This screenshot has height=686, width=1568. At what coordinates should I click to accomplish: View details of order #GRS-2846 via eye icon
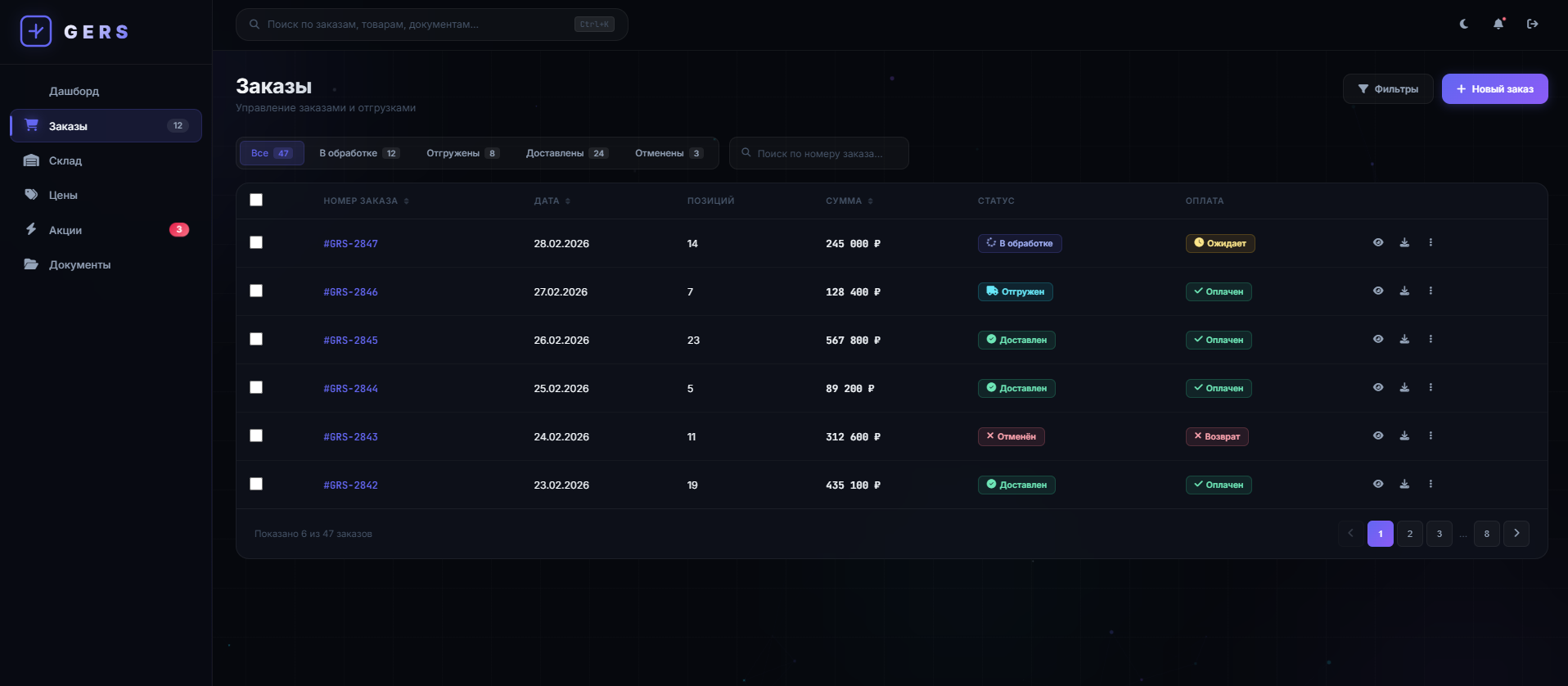[x=1378, y=291]
